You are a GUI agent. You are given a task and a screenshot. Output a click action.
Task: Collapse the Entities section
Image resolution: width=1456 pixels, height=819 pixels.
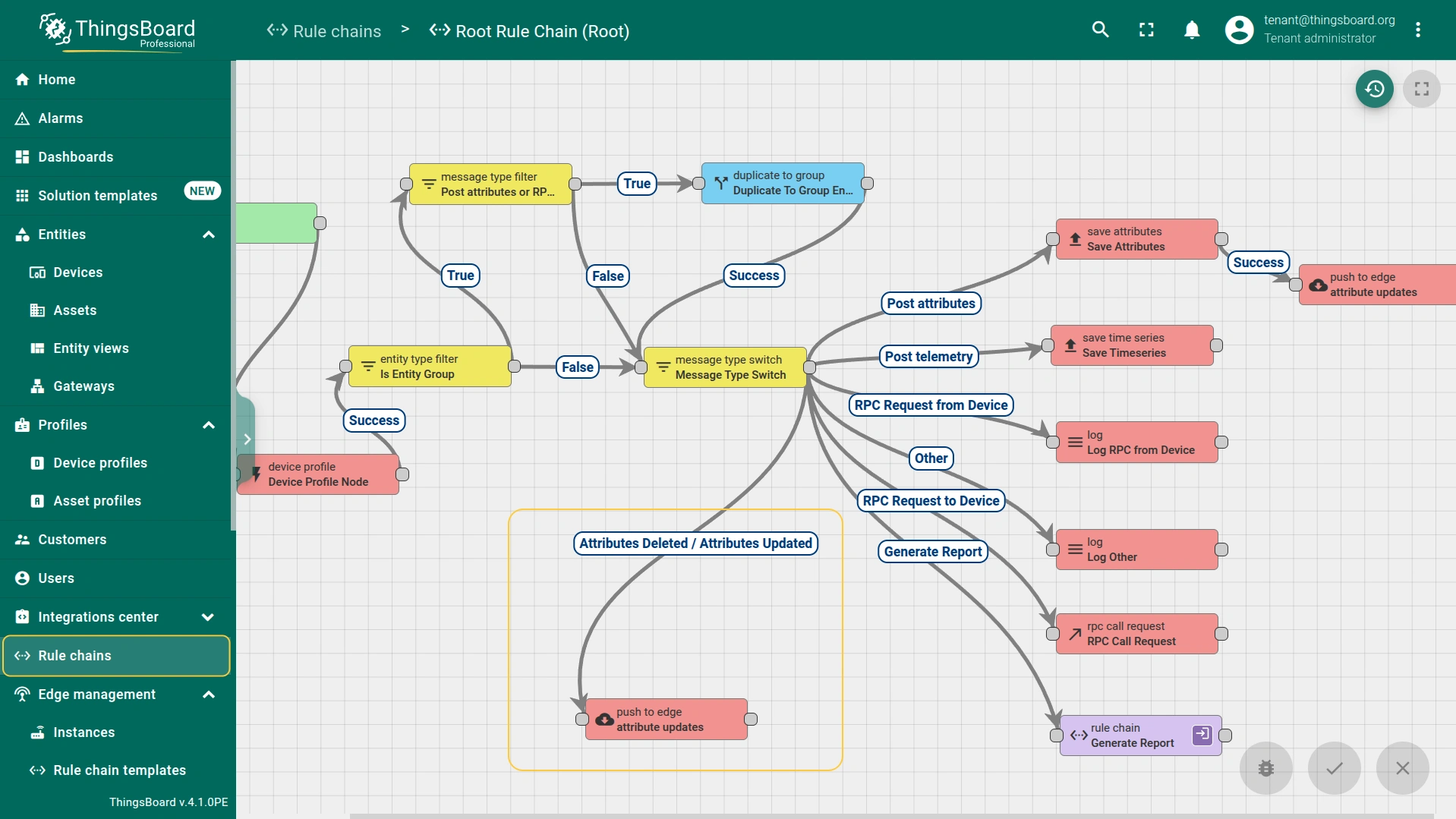click(x=209, y=235)
